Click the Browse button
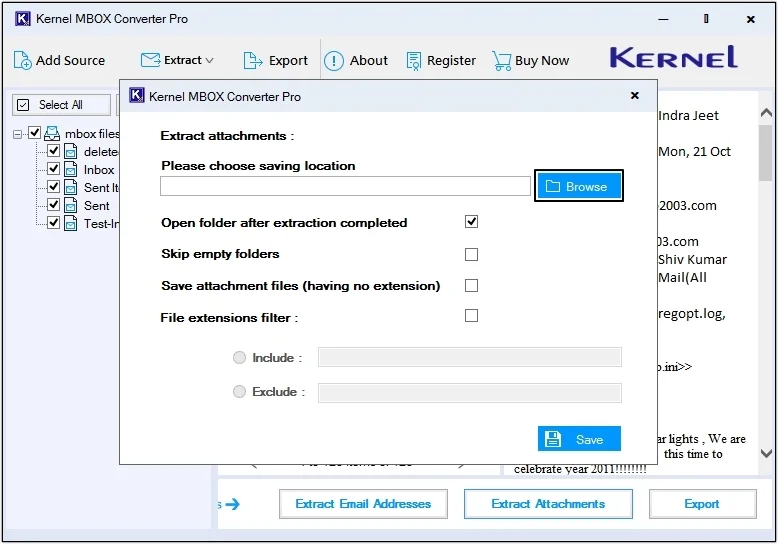Viewport: 779px width, 545px height. pos(579,186)
